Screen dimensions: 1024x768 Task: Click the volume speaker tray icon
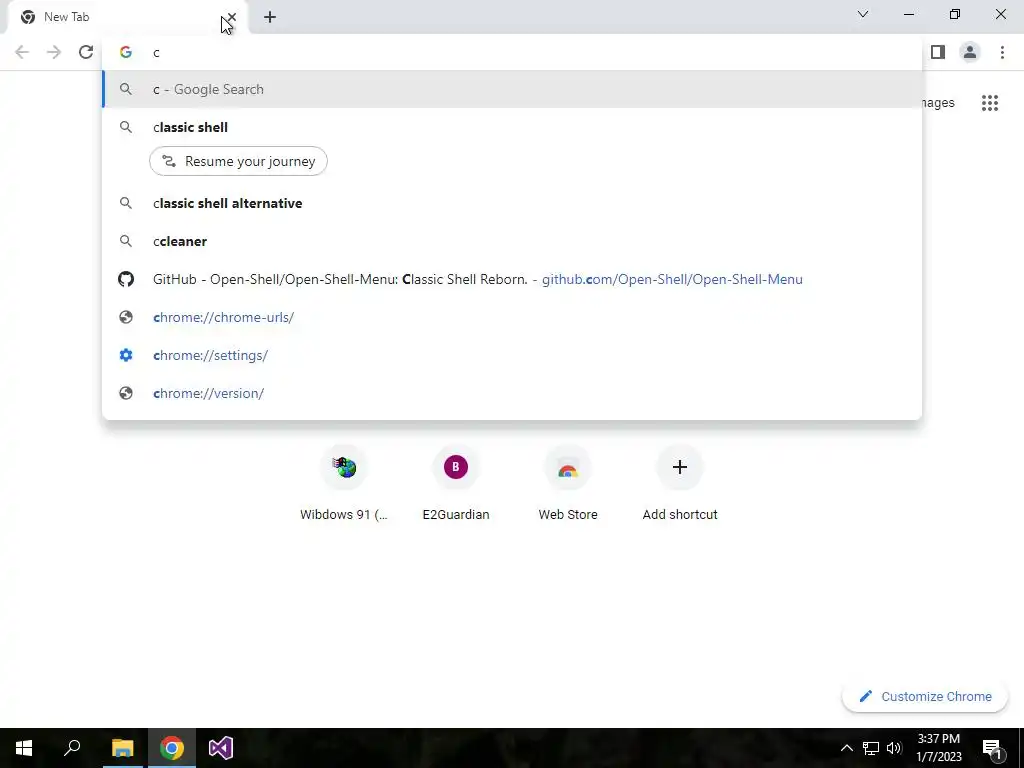coord(894,748)
